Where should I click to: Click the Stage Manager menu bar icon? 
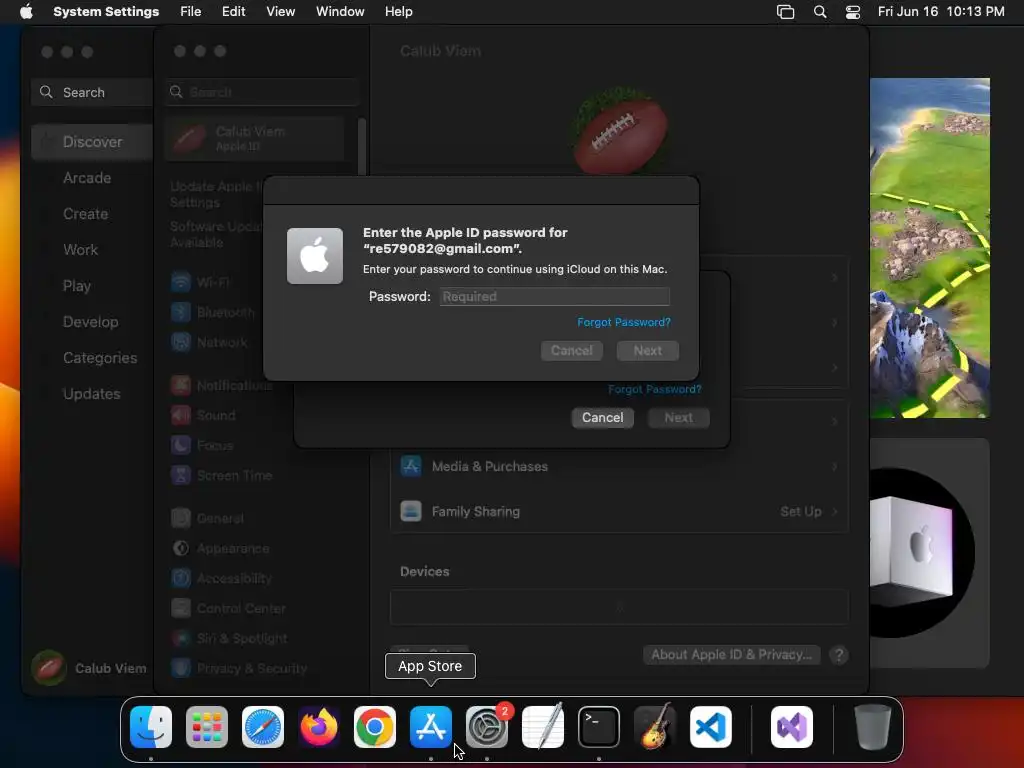pyautogui.click(x=786, y=12)
